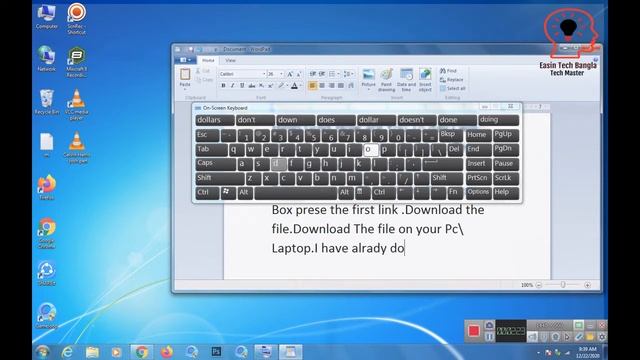Toggle the Insert key on On-Screen Keyboard

[x=478, y=164]
